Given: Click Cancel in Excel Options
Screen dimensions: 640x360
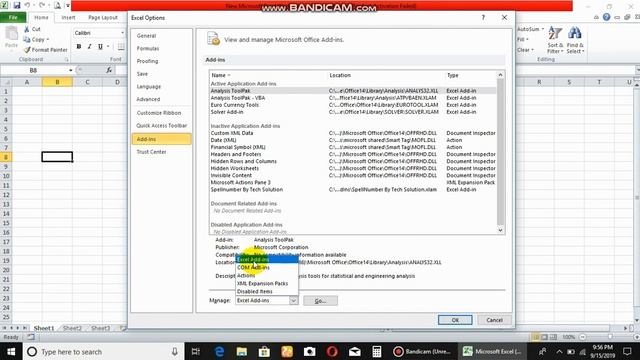Looking at the screenshot, I should (x=494, y=320).
